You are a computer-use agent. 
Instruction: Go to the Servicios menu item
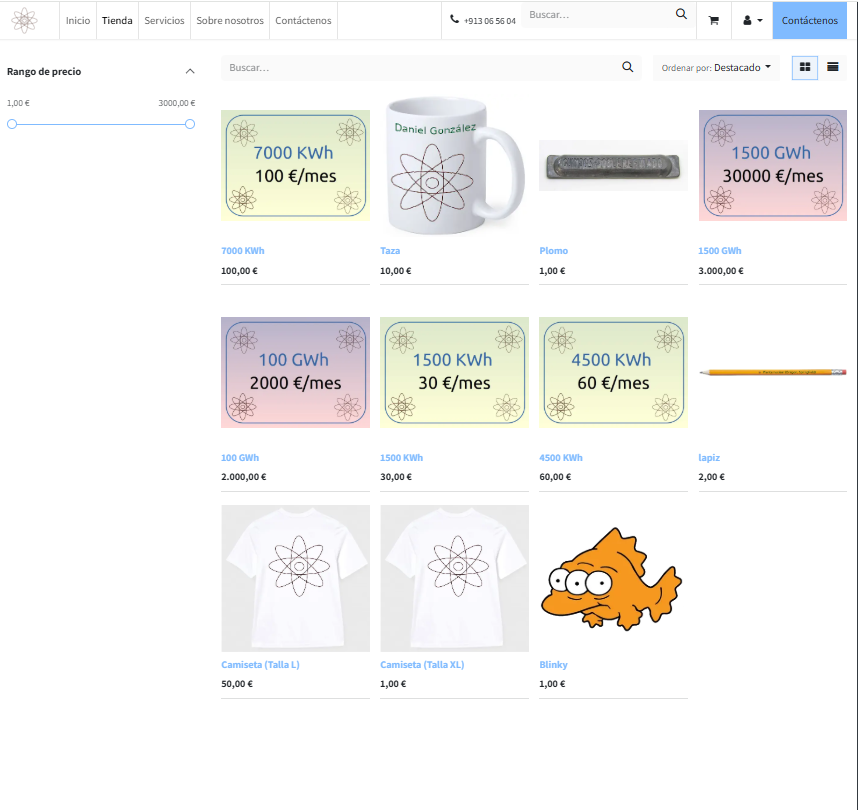tap(164, 20)
